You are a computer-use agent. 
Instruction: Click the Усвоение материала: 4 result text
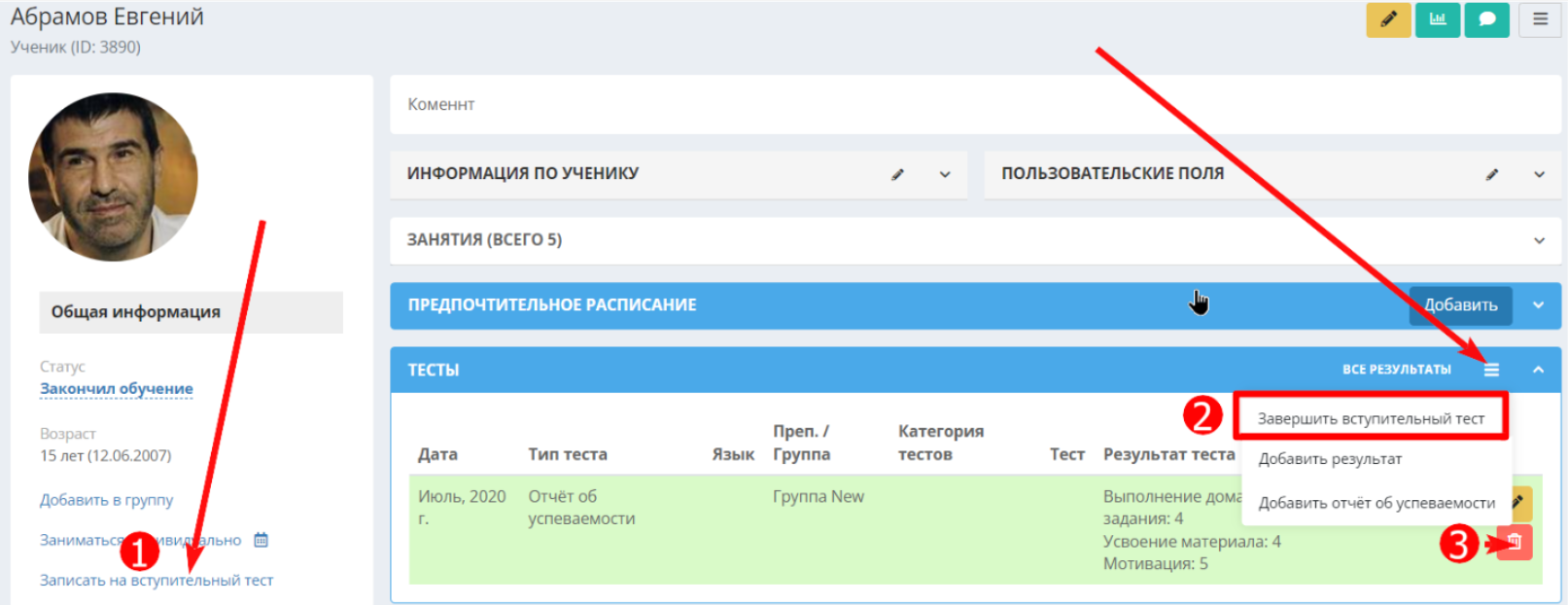pyautogui.click(x=1192, y=542)
